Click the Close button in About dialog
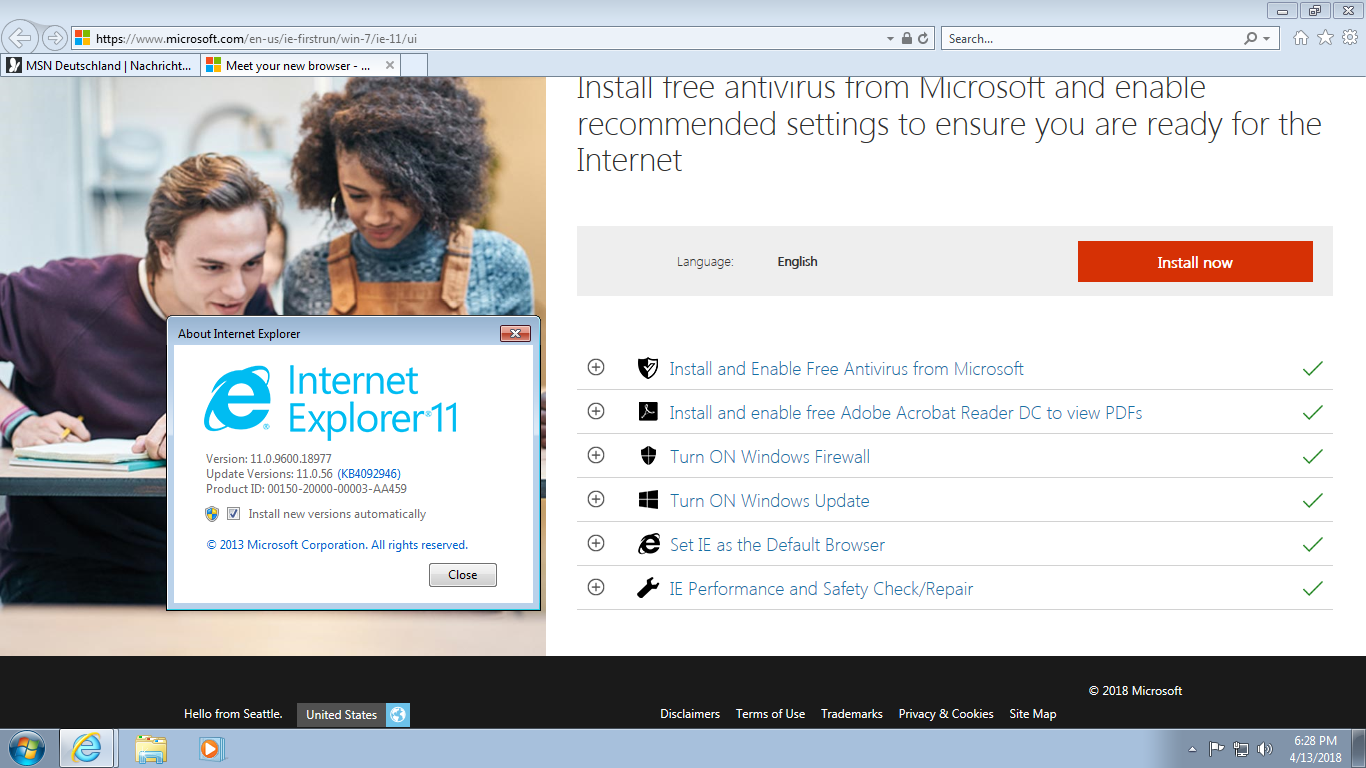 click(463, 575)
